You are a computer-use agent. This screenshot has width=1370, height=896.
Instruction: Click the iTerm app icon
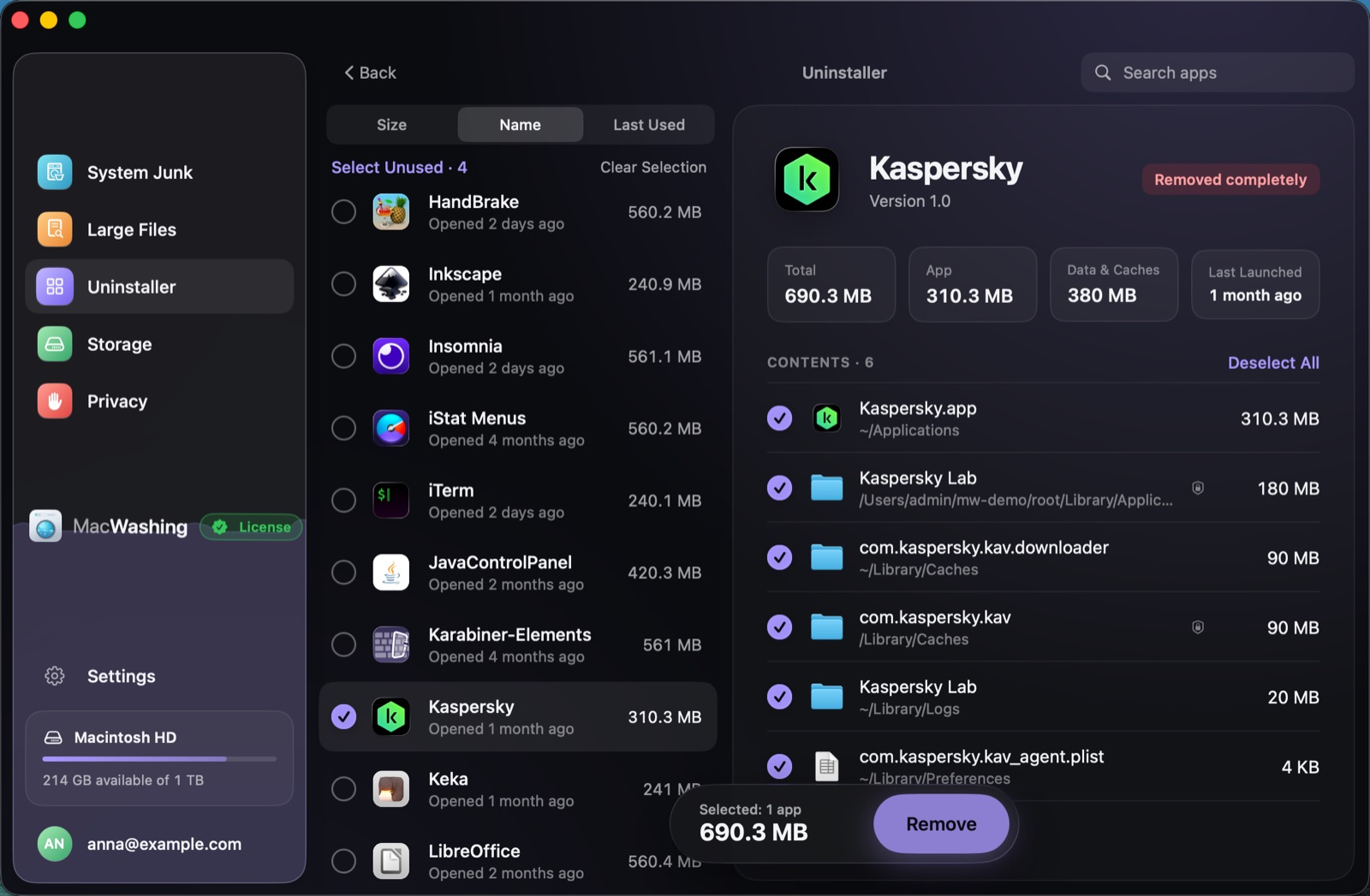tap(391, 500)
